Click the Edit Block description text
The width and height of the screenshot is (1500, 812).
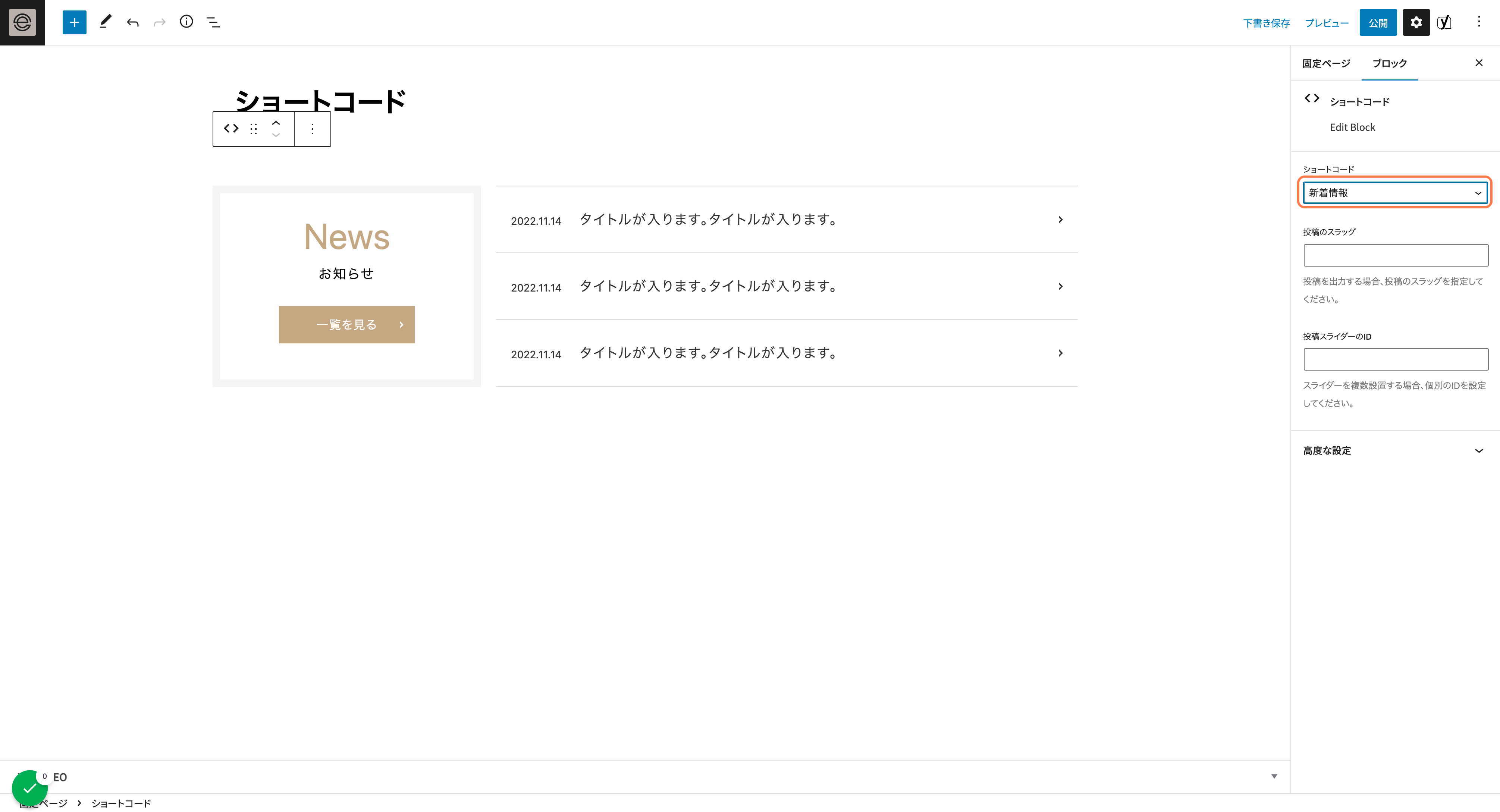[x=1352, y=128]
